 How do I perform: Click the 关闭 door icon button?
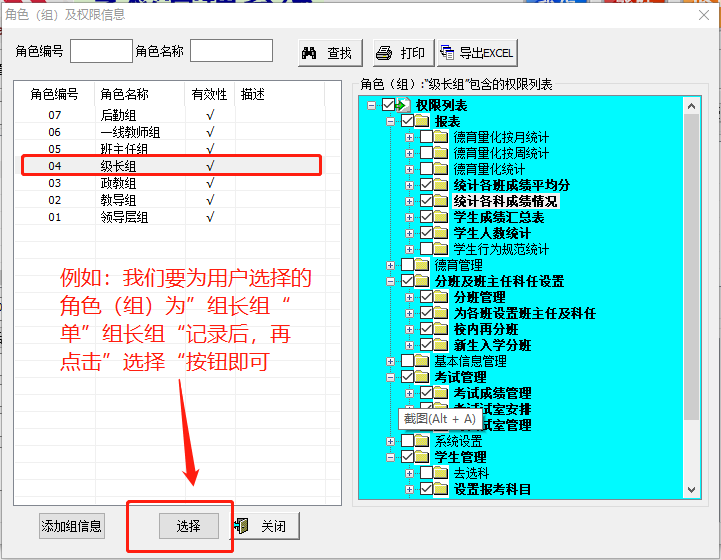261,526
